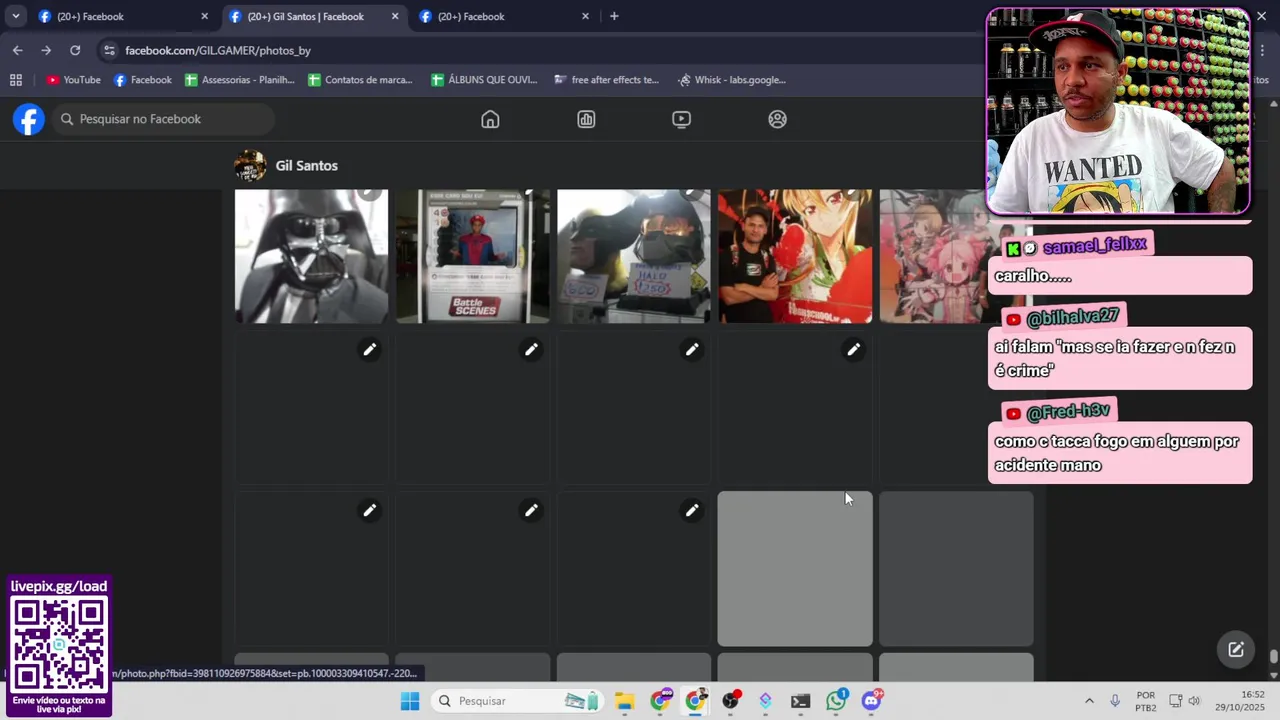The height and width of the screenshot is (720, 1280).
Task: Click the site info icon in address bar
Action: click(109, 50)
